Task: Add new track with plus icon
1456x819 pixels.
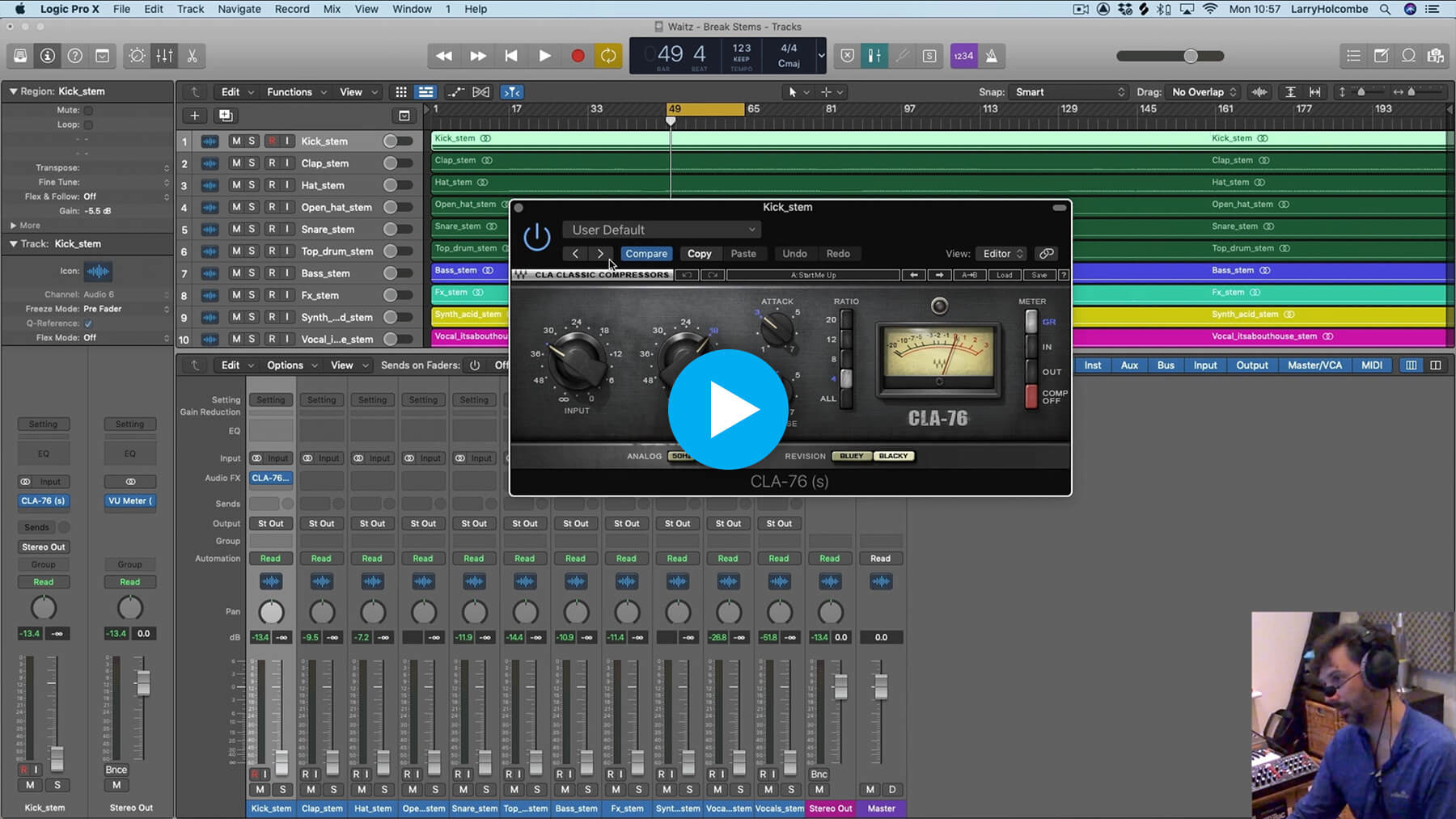Action: click(x=194, y=116)
